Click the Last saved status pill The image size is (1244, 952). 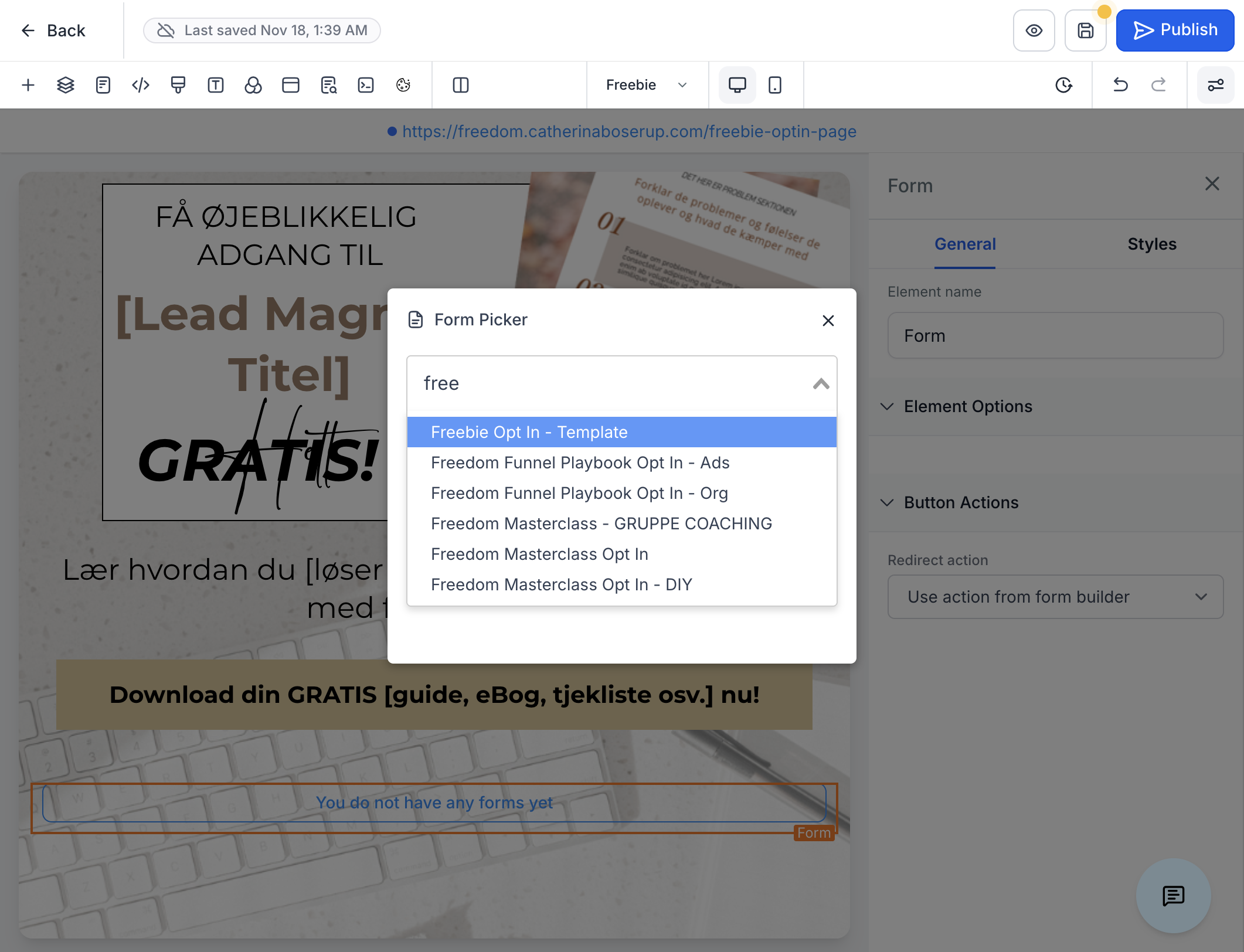(262, 30)
